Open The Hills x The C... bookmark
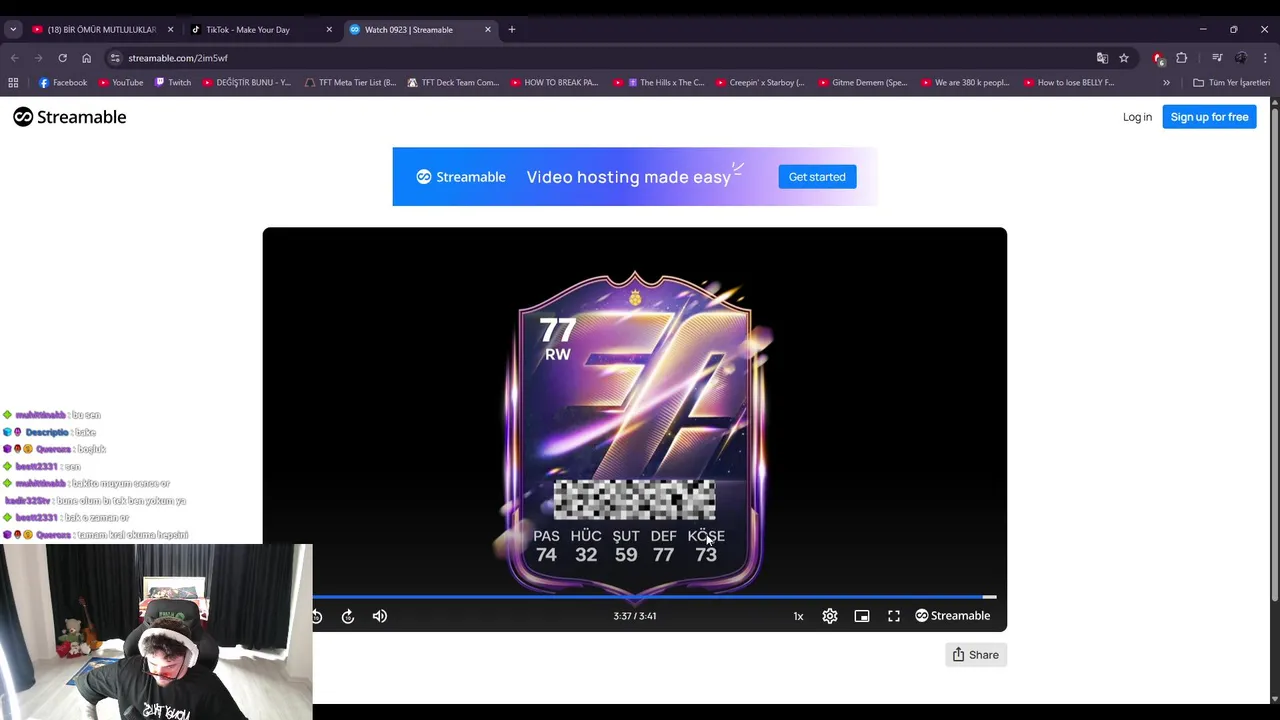This screenshot has height=720, width=1280. 659,83
